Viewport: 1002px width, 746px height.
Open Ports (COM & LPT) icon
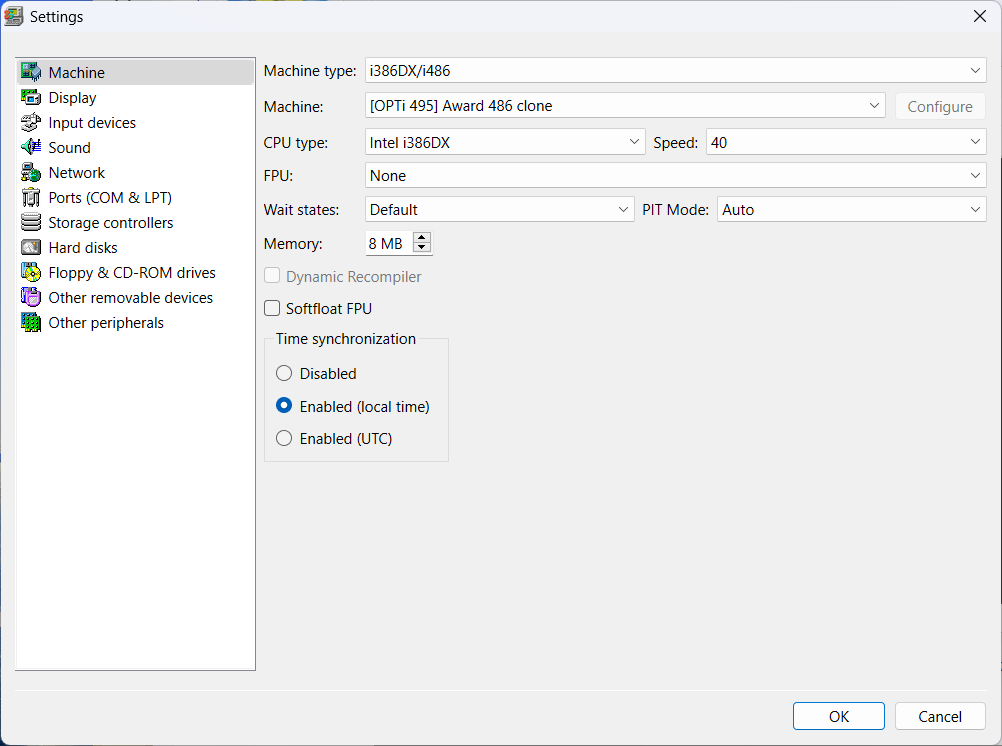click(x=30, y=198)
